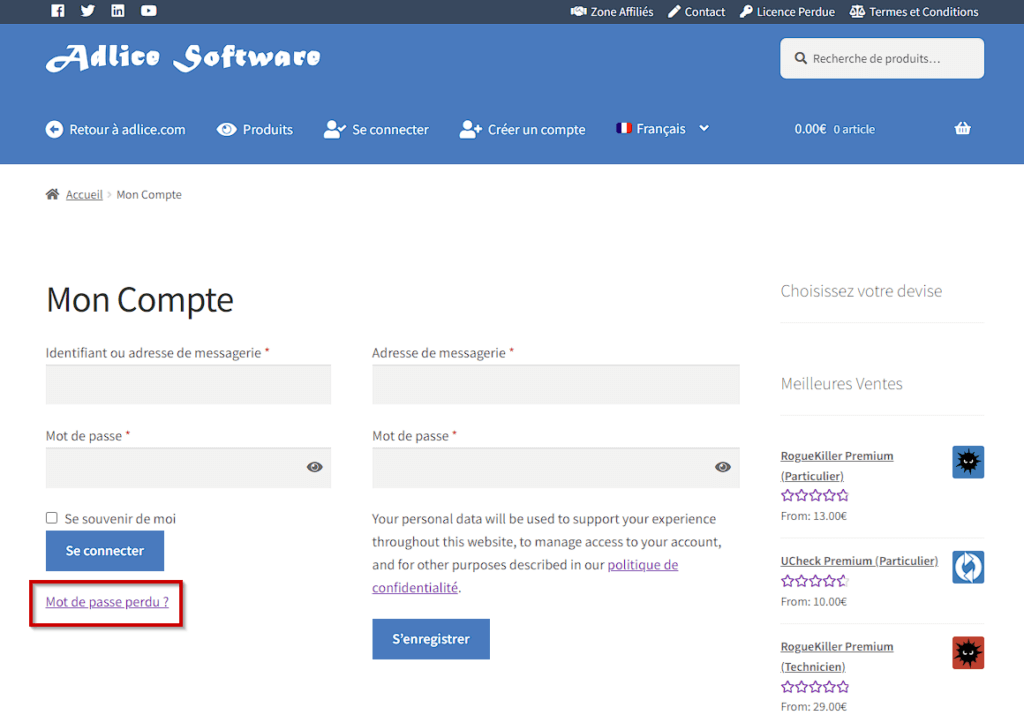Image resolution: width=1024 pixels, height=723 pixels.
Task: Show password in the registration form
Action: (x=722, y=467)
